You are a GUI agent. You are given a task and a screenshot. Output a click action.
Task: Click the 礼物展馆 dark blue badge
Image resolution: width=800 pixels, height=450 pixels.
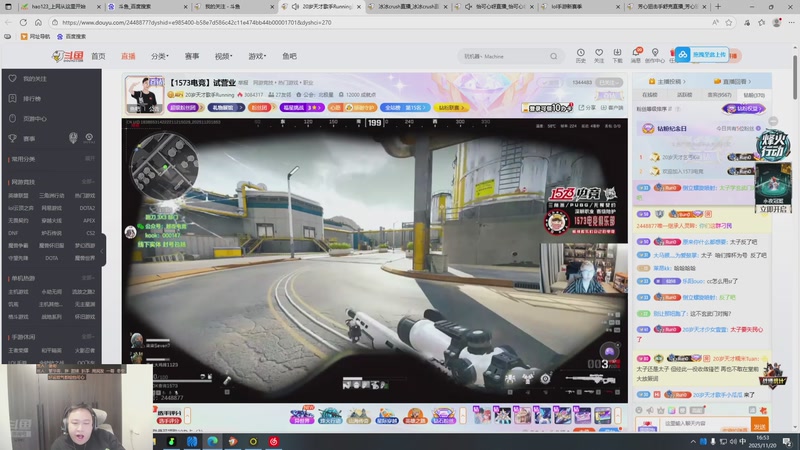[x=226, y=108]
